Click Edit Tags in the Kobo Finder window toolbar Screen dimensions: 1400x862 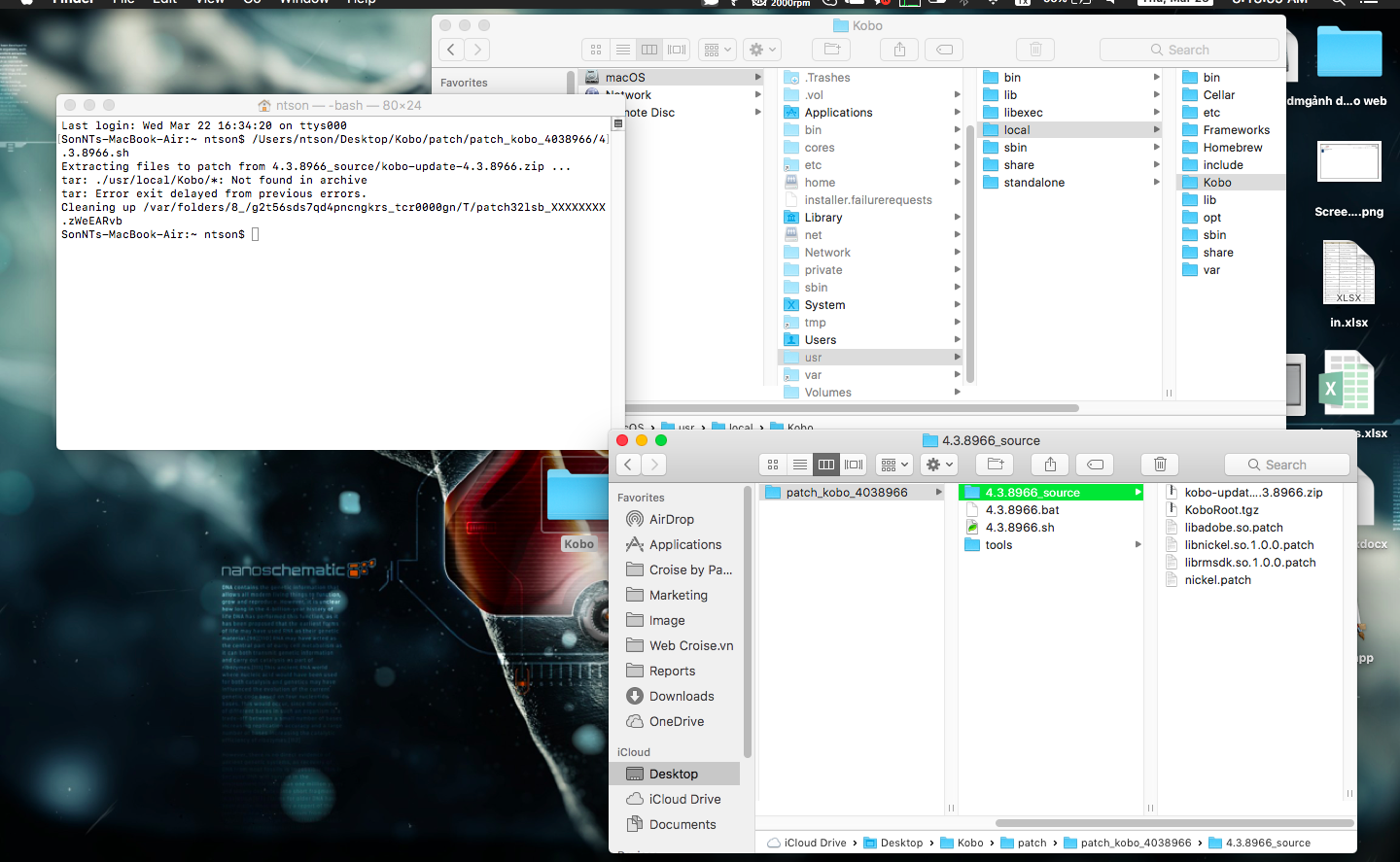(x=944, y=50)
